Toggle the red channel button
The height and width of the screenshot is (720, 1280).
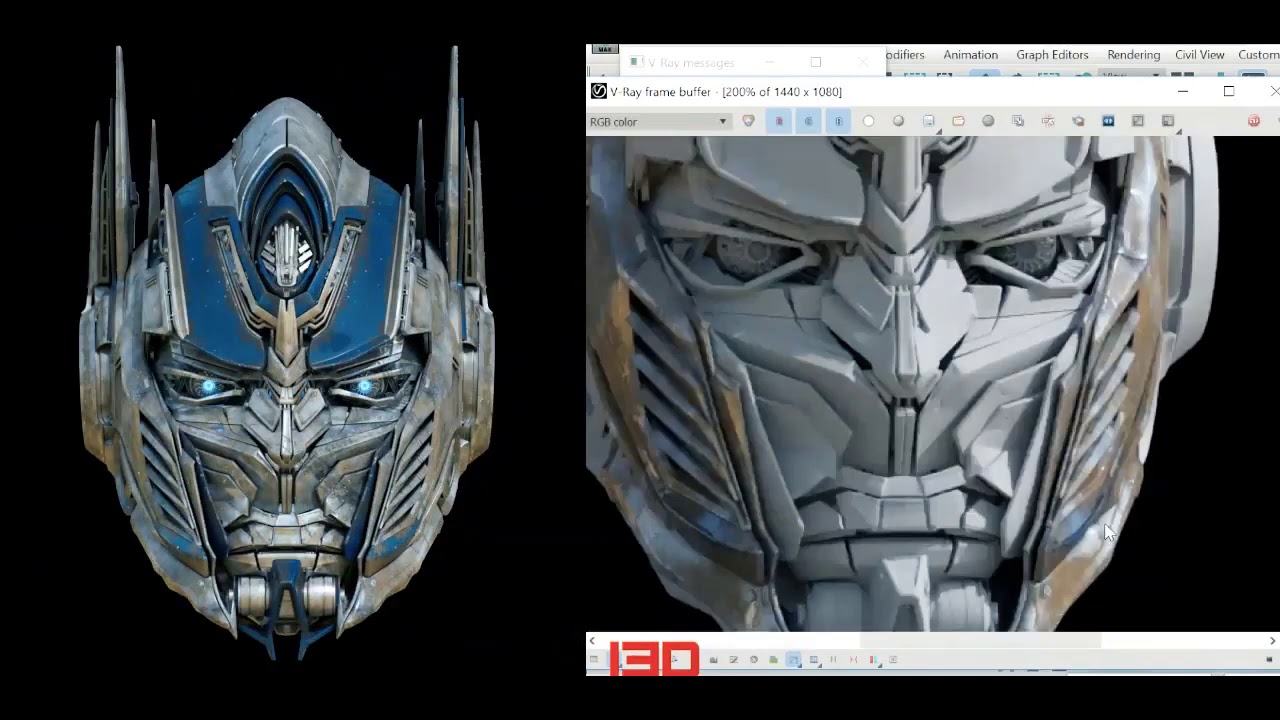[779, 121]
